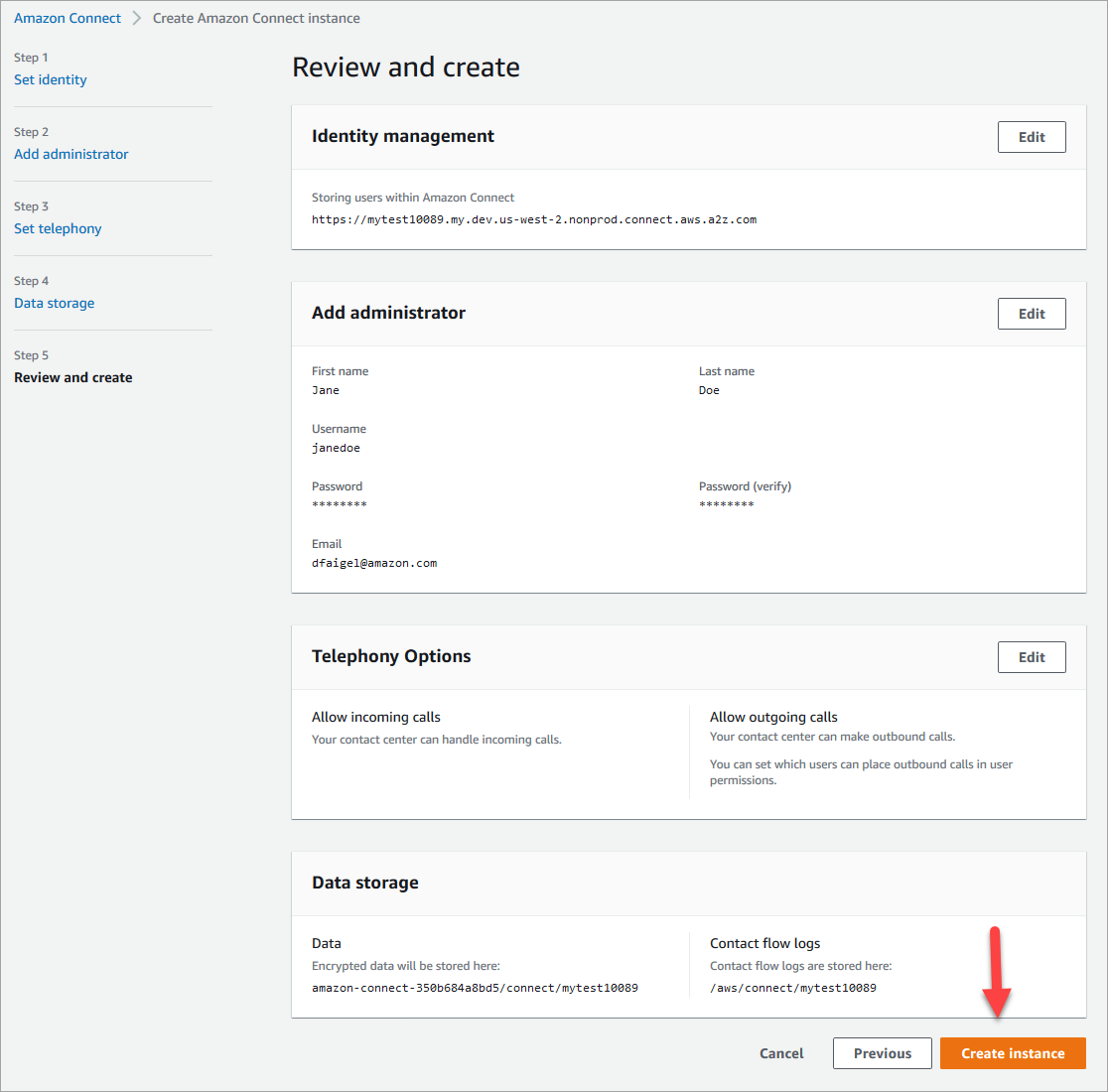Open the Amazon Connect breadcrumb link
The width and height of the screenshot is (1108, 1092).
(67, 18)
